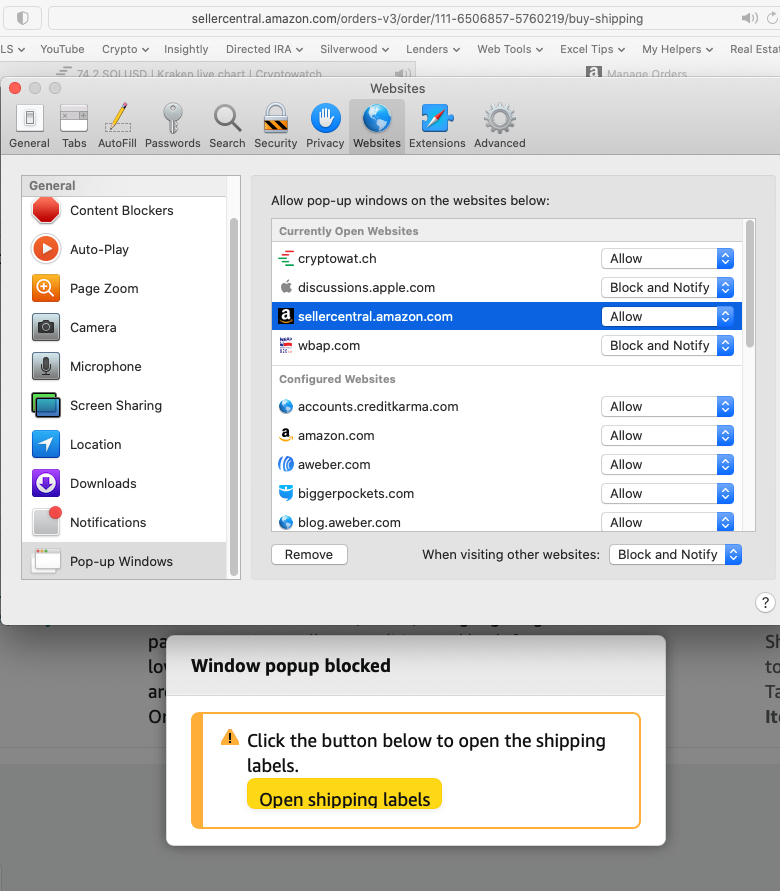This screenshot has height=891, width=780.
Task: Close the Websites preferences window
Action: [15, 88]
